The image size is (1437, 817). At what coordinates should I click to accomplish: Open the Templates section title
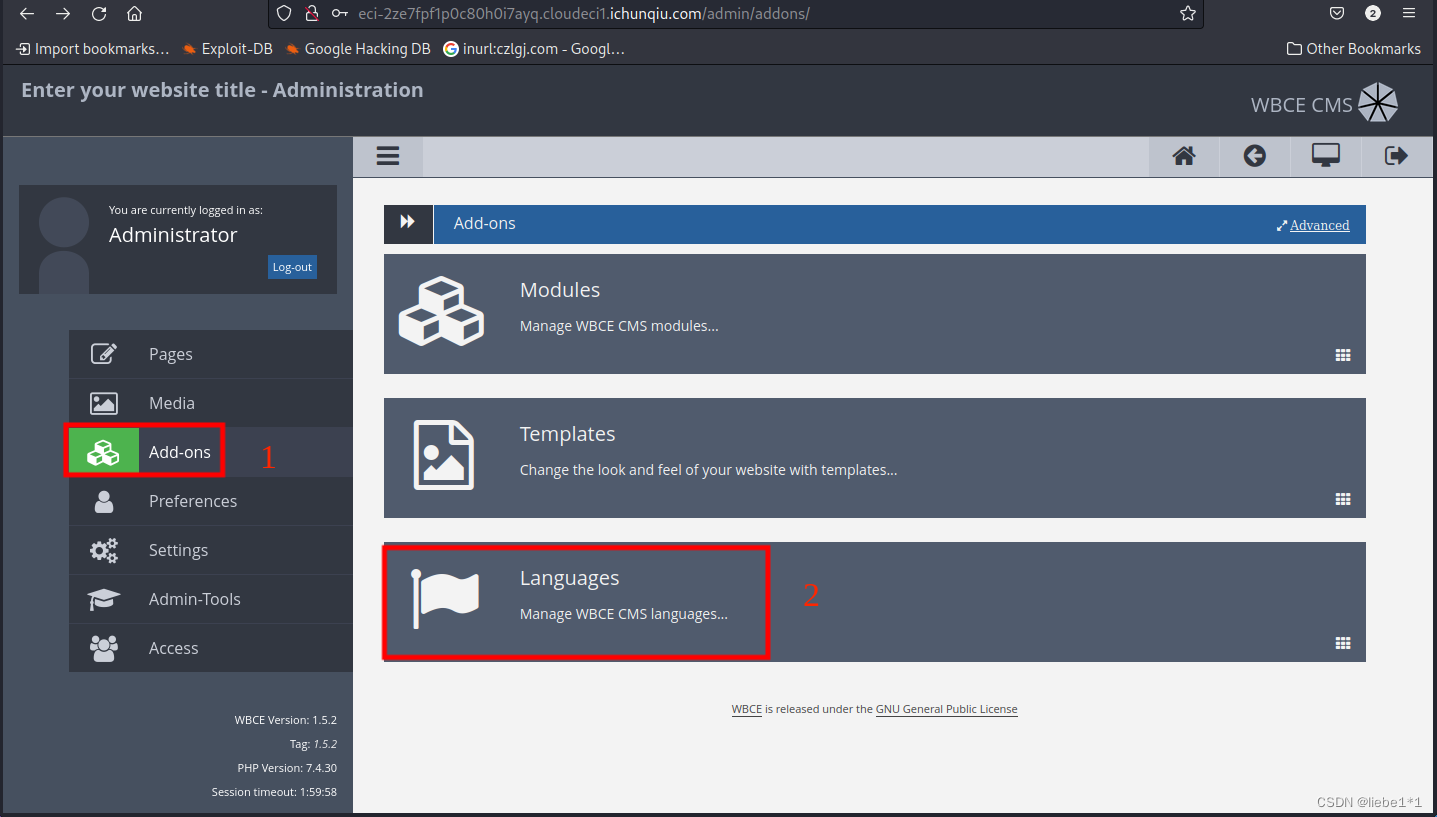coord(567,434)
